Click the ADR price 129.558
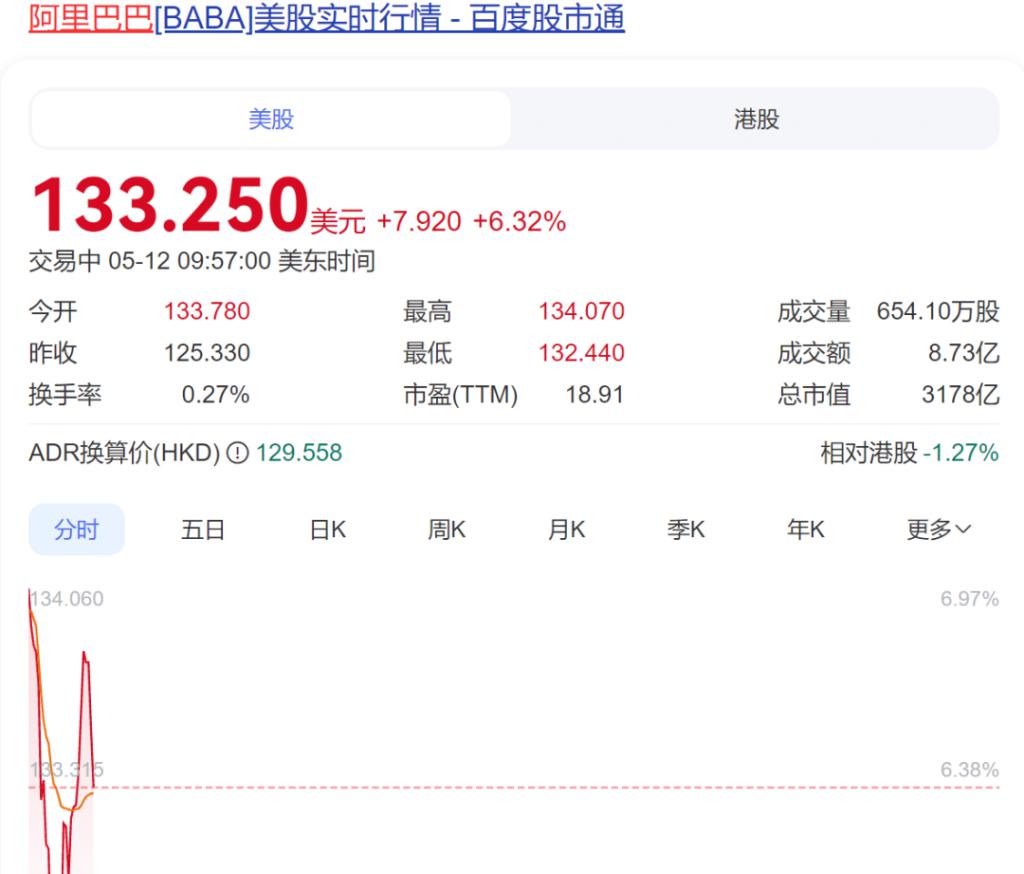The width and height of the screenshot is (1024, 874). [x=299, y=453]
